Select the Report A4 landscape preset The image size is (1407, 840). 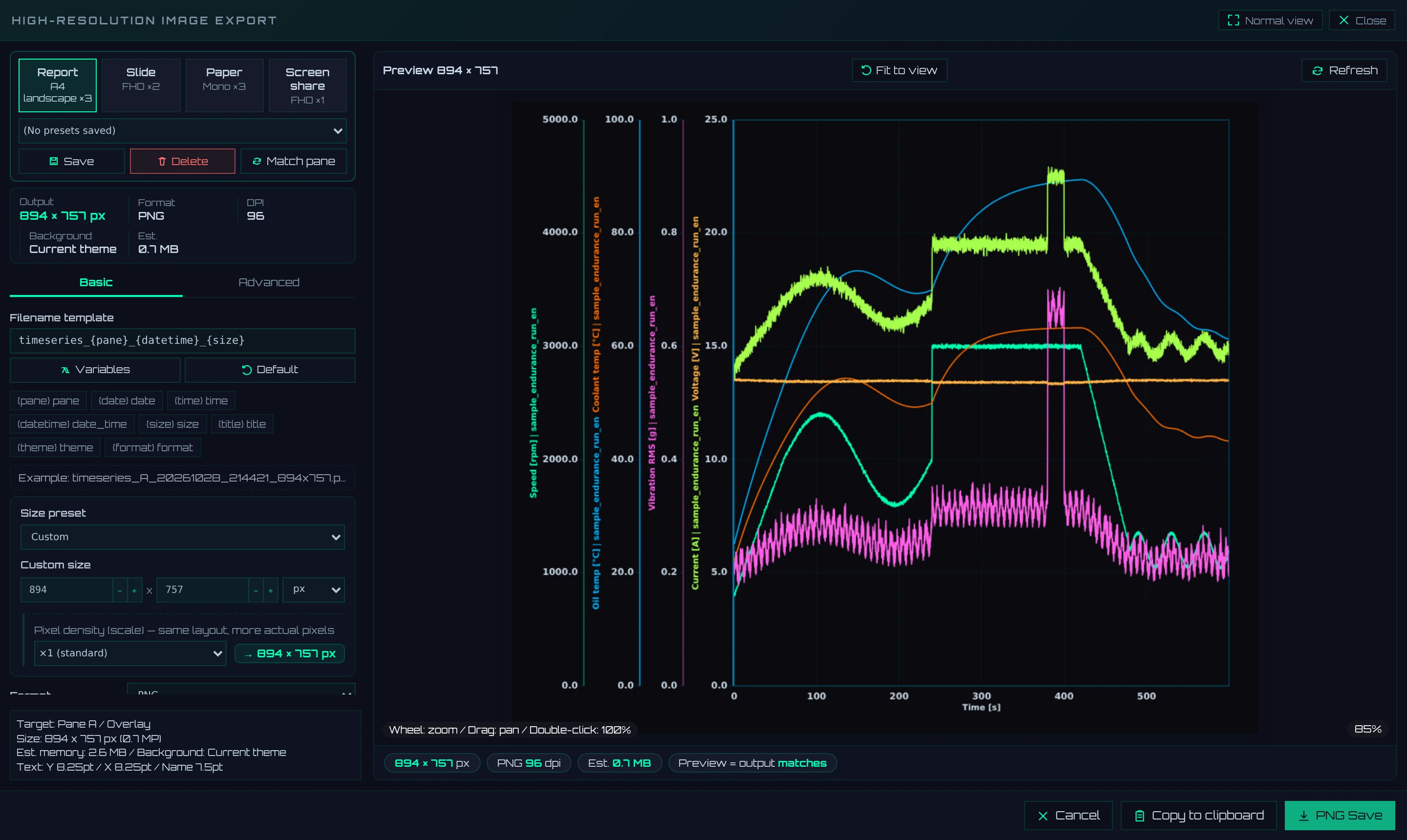[57, 85]
